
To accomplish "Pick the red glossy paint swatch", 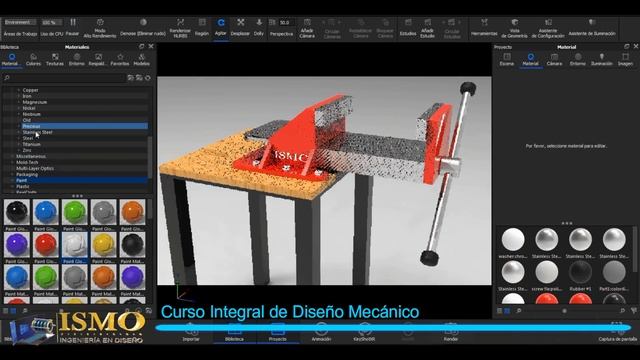I will 46,245.
